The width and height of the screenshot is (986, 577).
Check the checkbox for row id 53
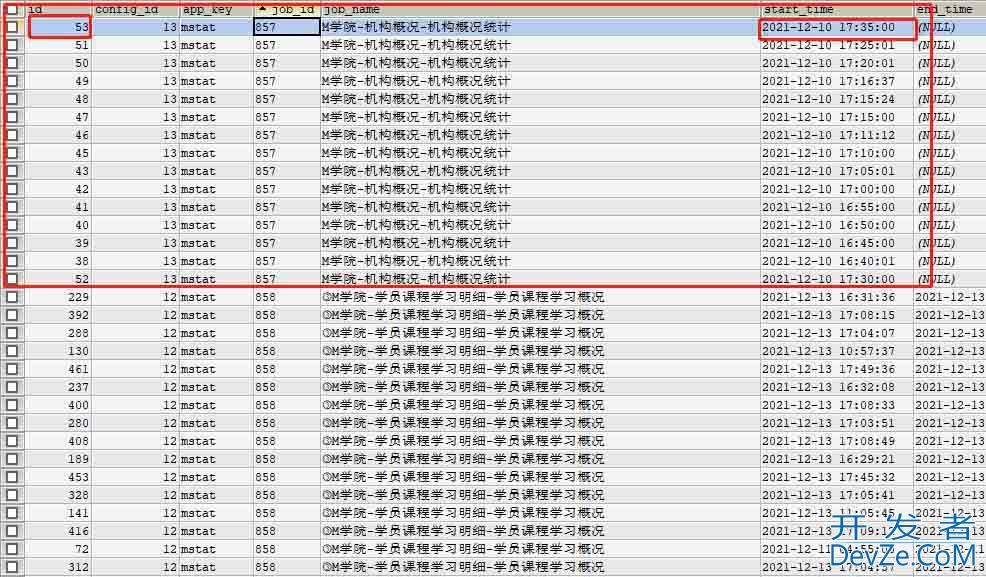12,27
